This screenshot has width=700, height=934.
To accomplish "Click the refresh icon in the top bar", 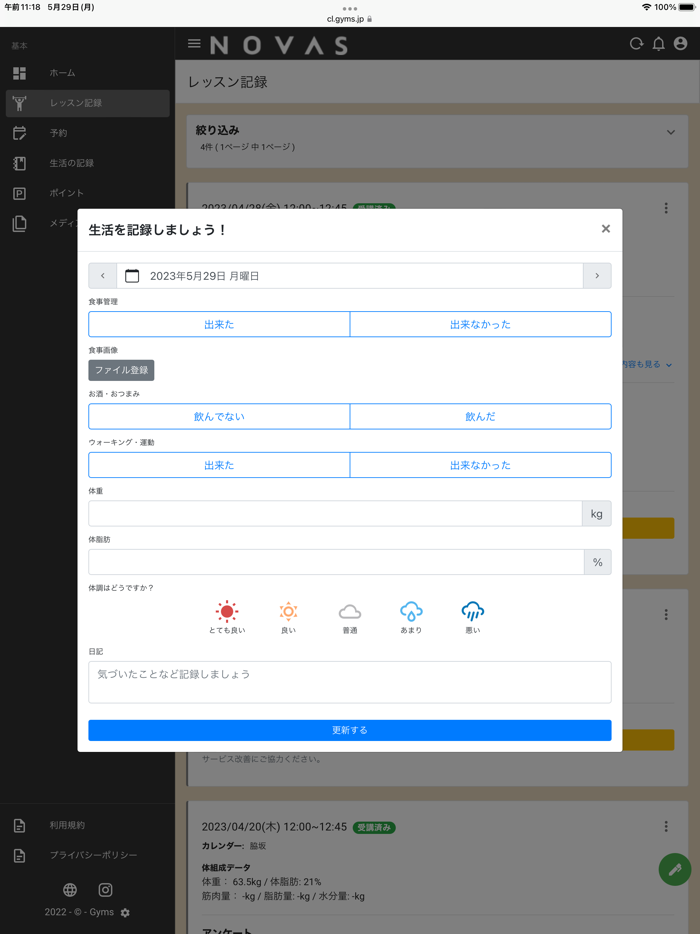I will click(x=636, y=43).
